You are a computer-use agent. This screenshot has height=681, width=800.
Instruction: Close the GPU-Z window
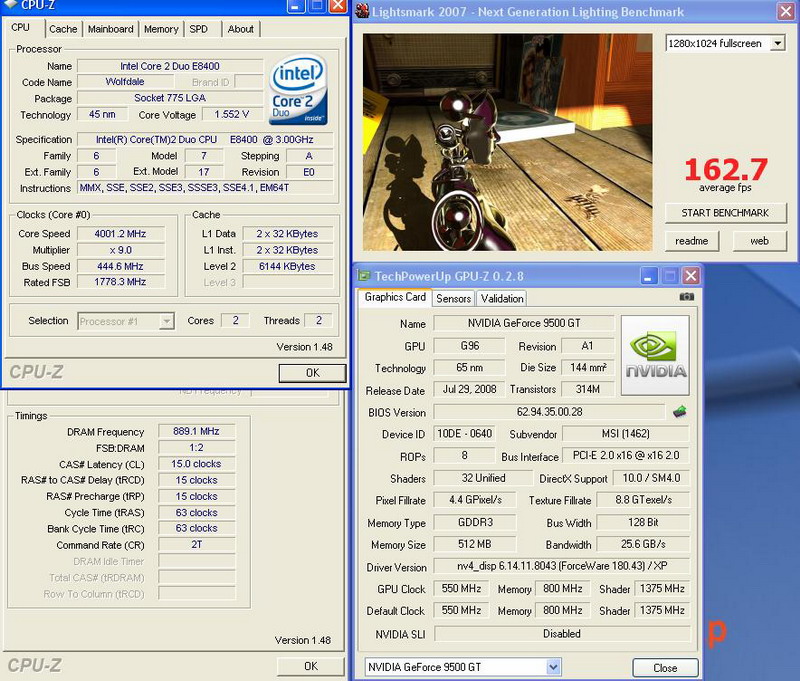[691, 276]
